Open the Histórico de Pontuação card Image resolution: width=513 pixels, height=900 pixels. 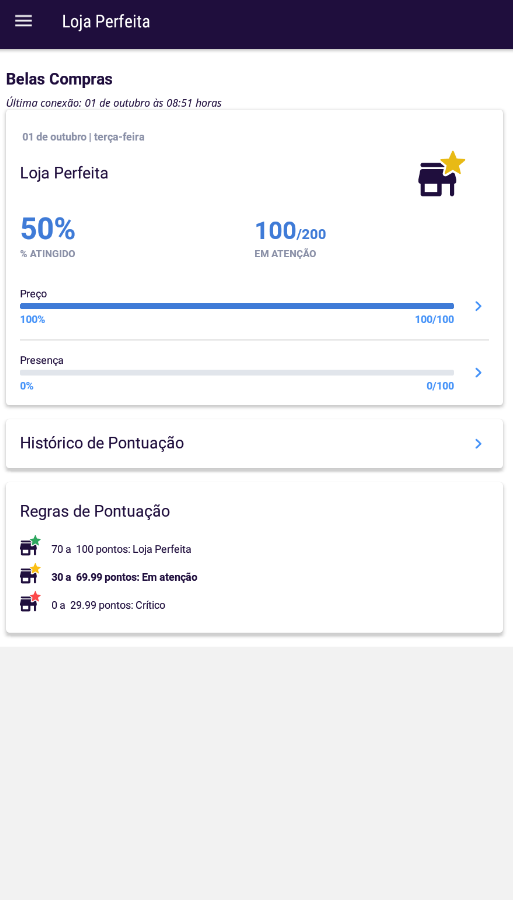coord(254,444)
